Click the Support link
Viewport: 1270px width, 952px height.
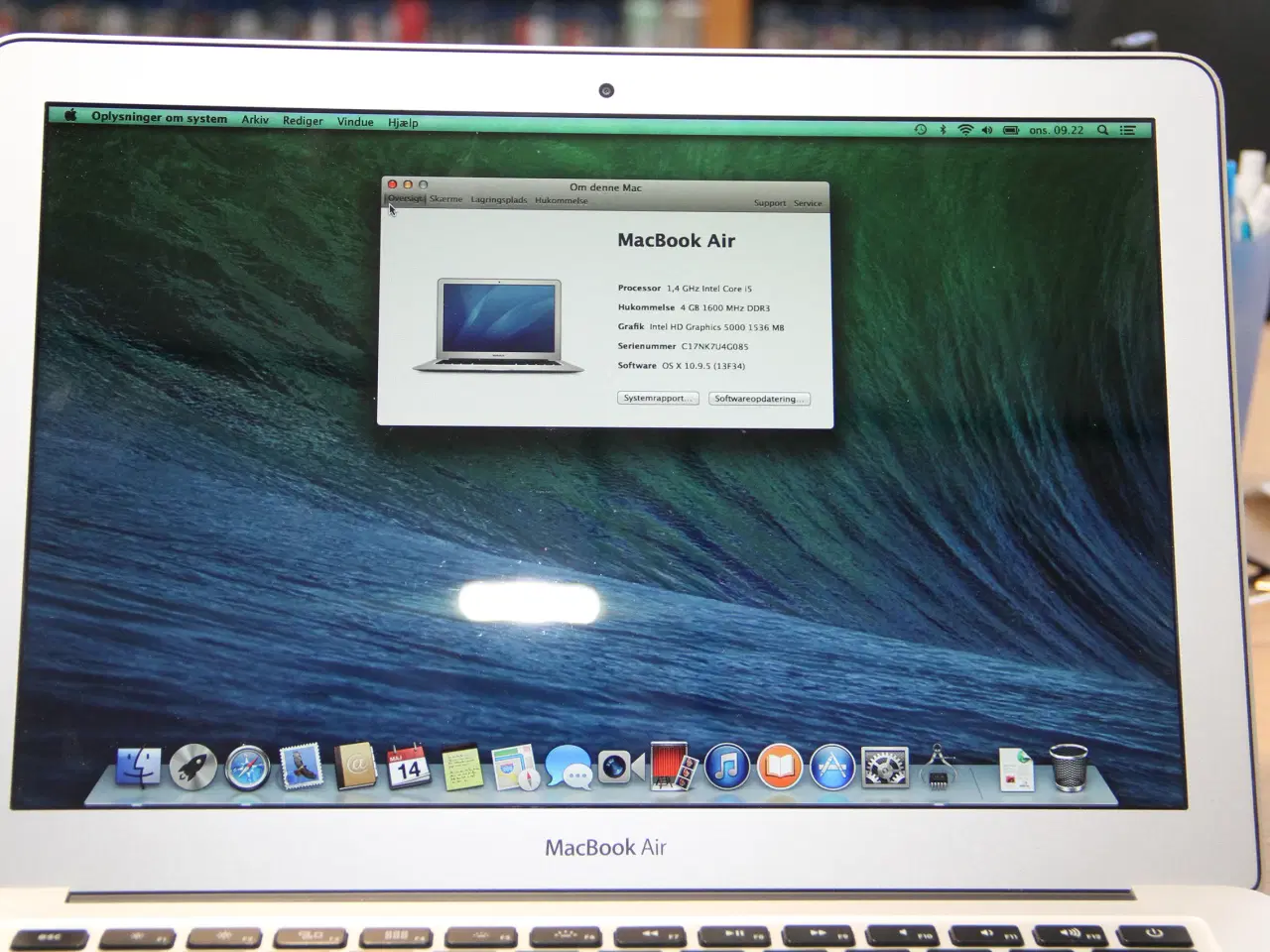click(x=769, y=203)
